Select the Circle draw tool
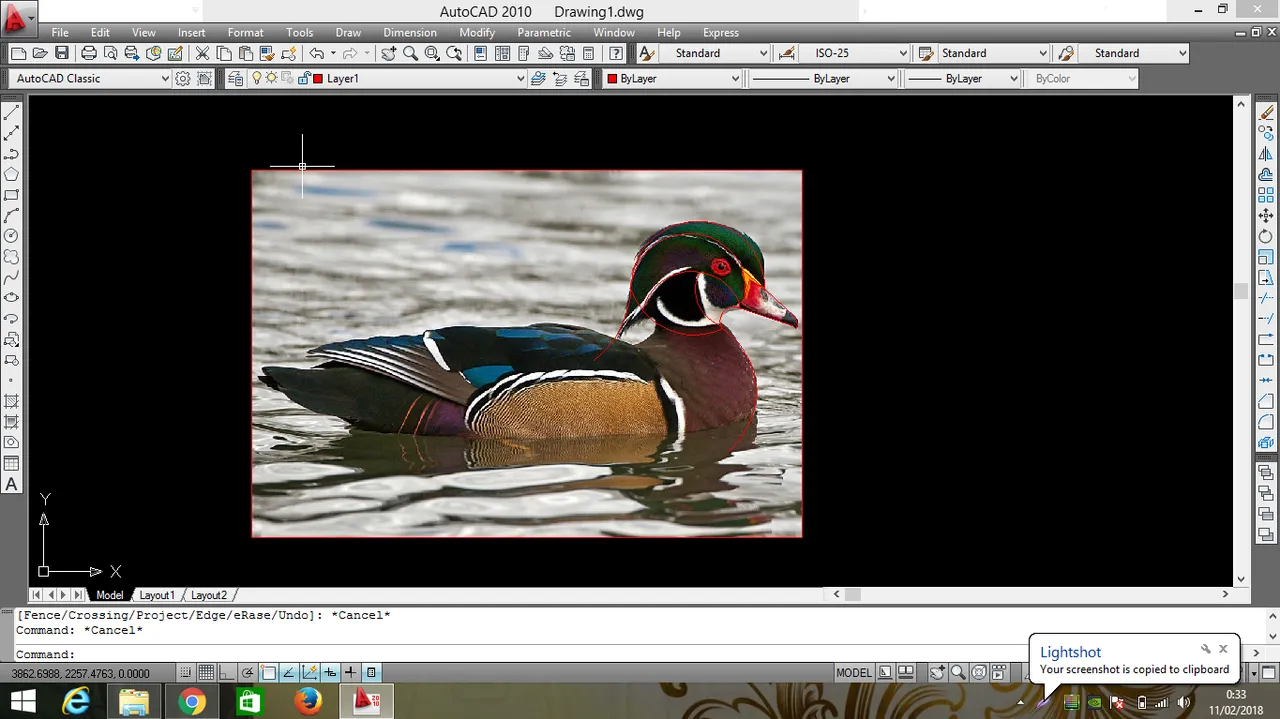Screen dimensions: 1280x719 (x=12, y=236)
